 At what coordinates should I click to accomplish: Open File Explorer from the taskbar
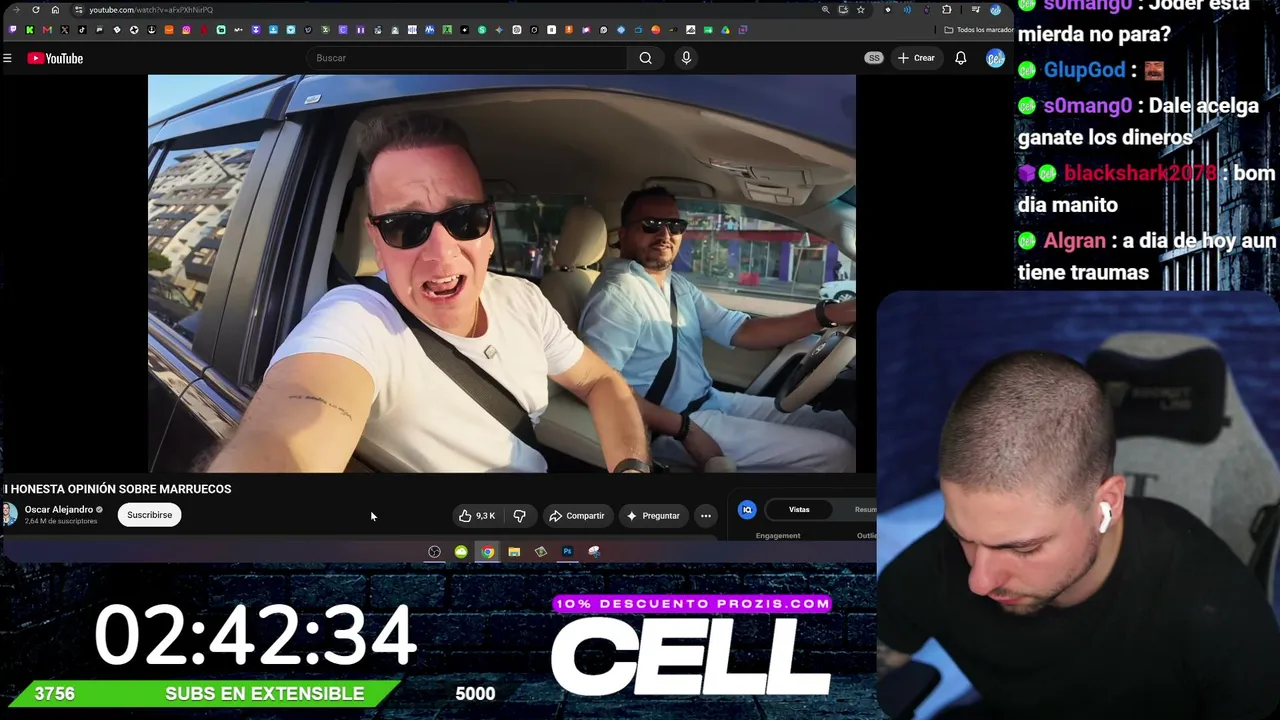point(514,552)
